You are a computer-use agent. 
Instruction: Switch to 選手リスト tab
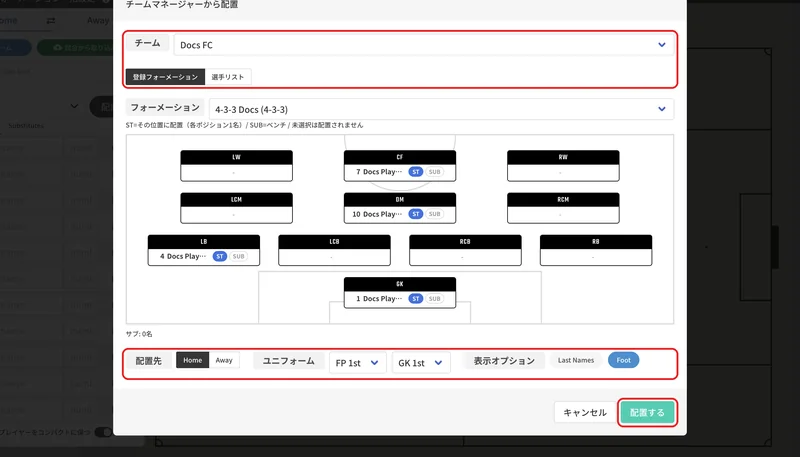click(x=228, y=77)
